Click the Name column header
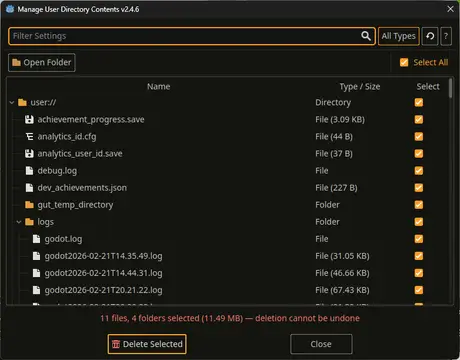 pos(159,86)
